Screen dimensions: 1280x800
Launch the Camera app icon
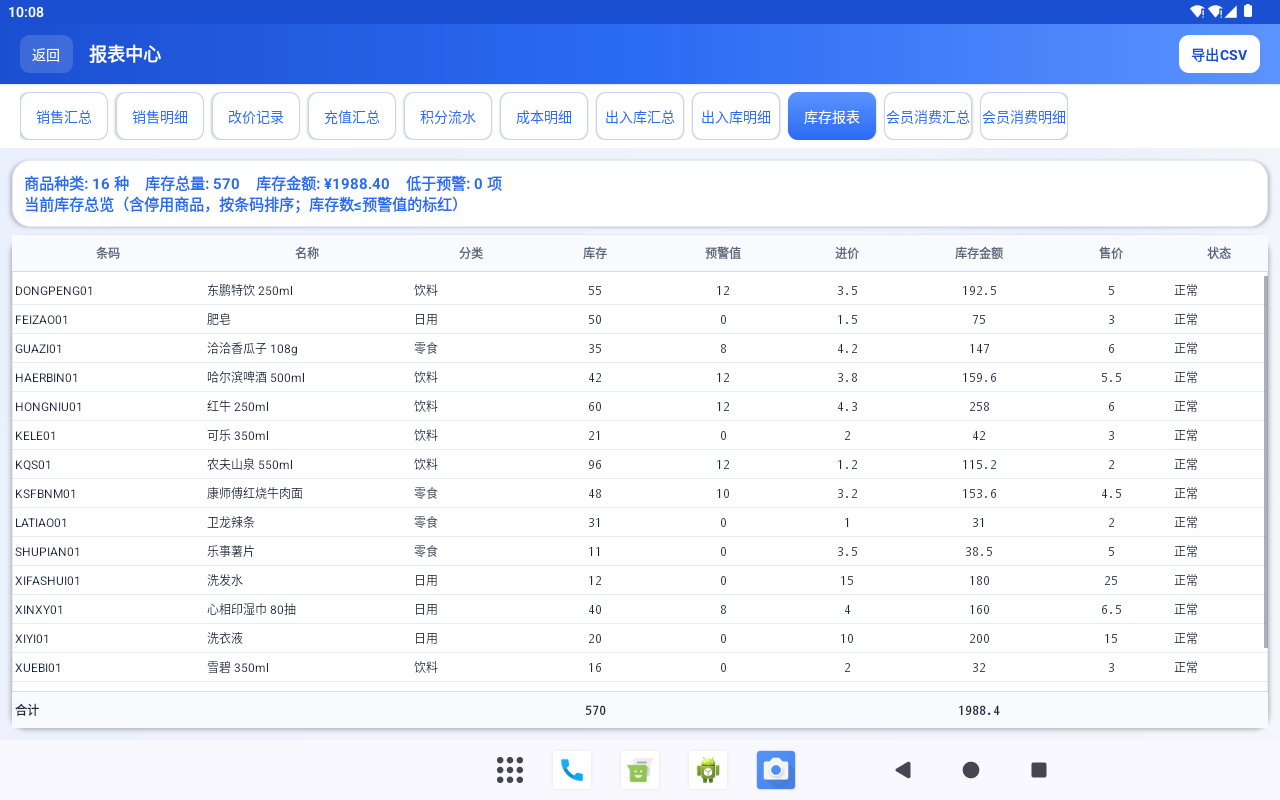pyautogui.click(x=776, y=770)
